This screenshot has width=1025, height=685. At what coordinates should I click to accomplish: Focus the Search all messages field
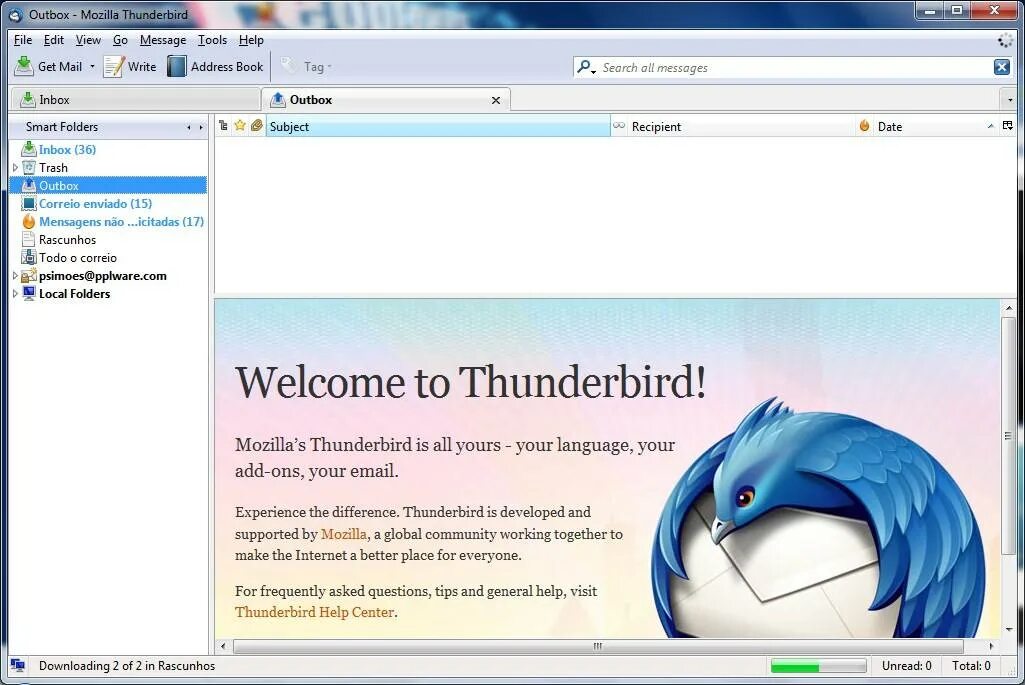click(794, 67)
